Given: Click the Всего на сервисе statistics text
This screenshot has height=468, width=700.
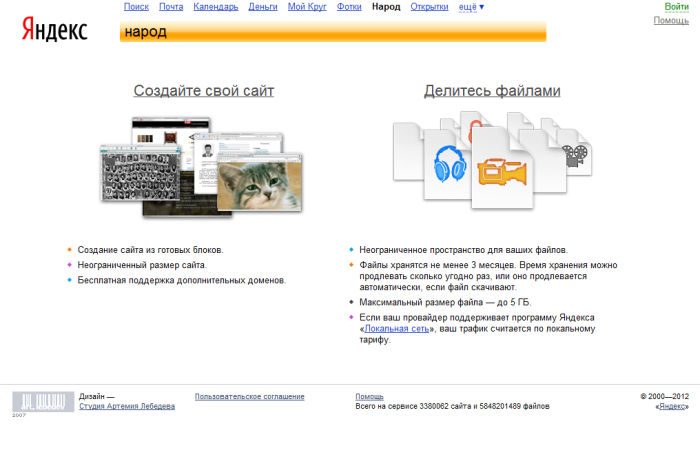Looking at the screenshot, I should tap(452, 406).
